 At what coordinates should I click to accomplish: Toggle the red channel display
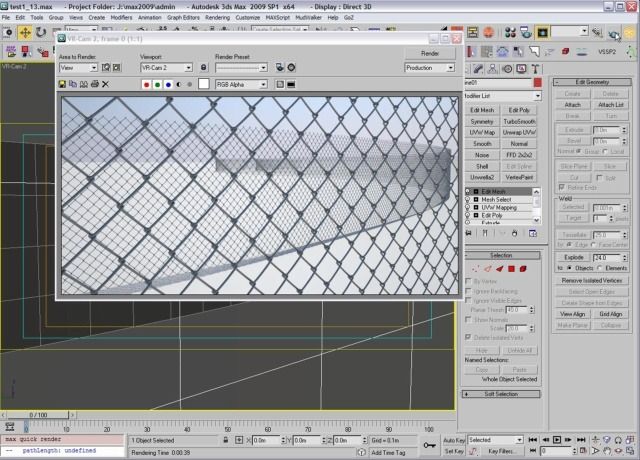(147, 84)
